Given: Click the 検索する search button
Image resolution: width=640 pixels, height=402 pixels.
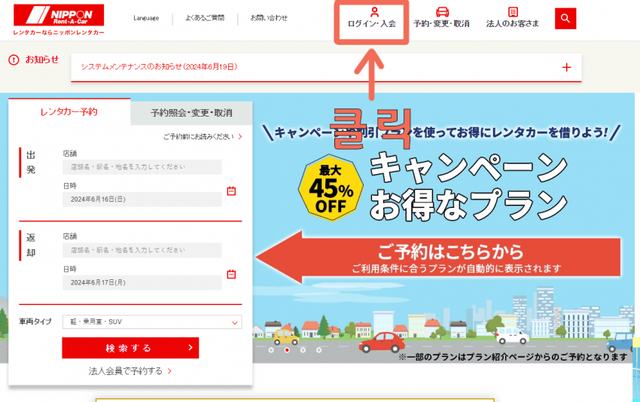Looking at the screenshot, I should [130, 348].
